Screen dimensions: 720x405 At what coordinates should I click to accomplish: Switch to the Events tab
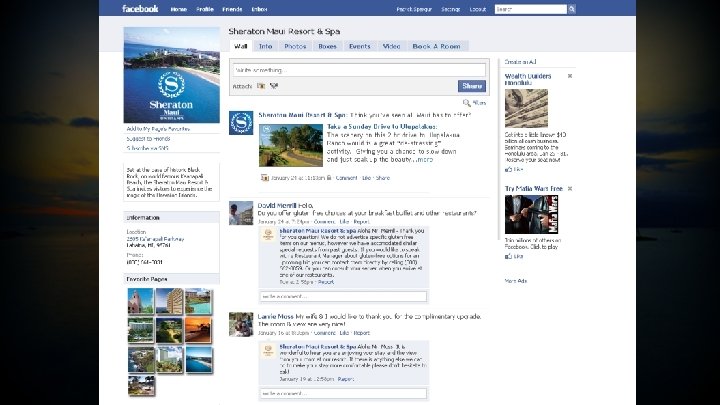click(360, 46)
